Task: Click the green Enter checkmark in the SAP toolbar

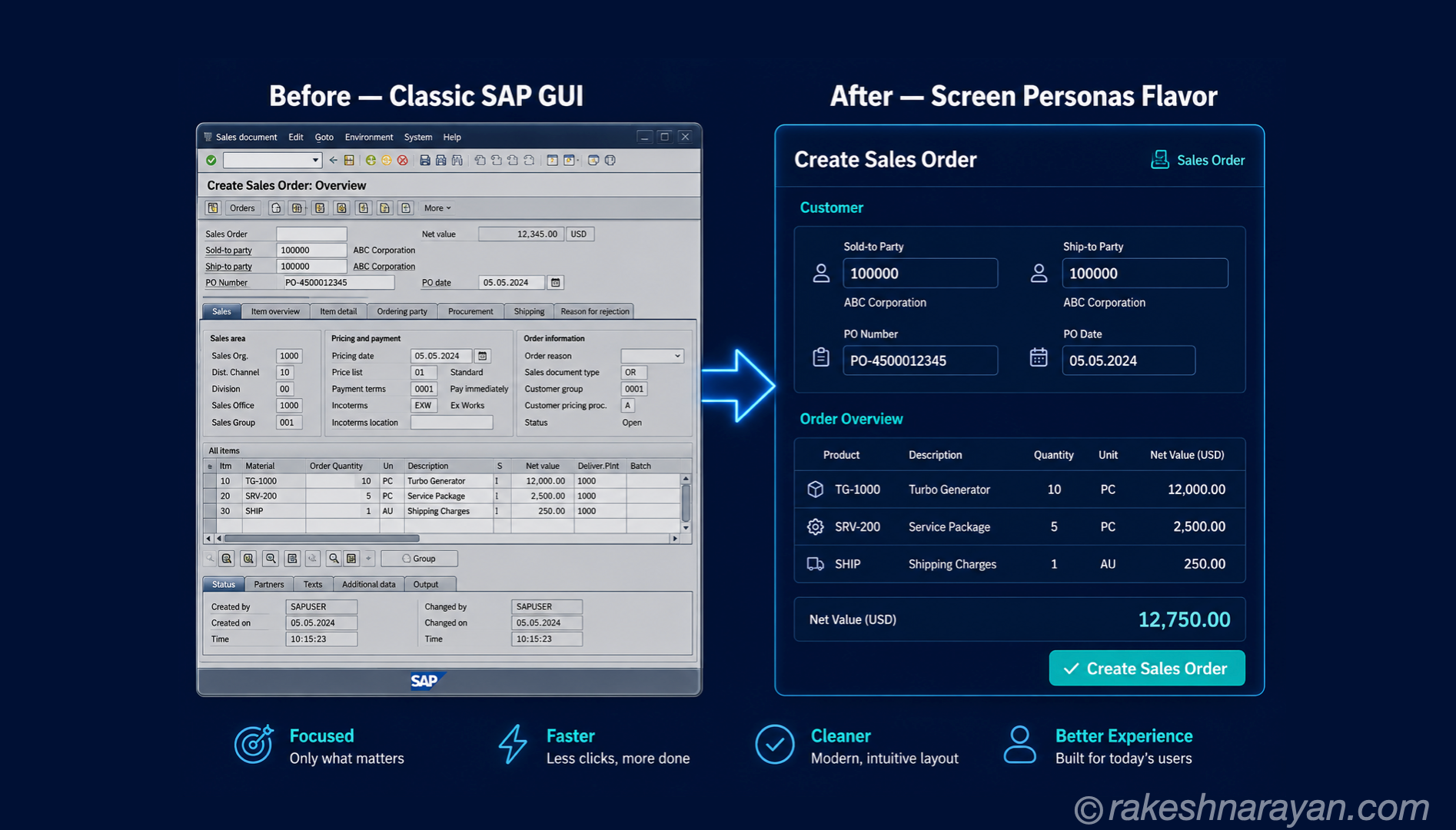Action: click(x=211, y=160)
